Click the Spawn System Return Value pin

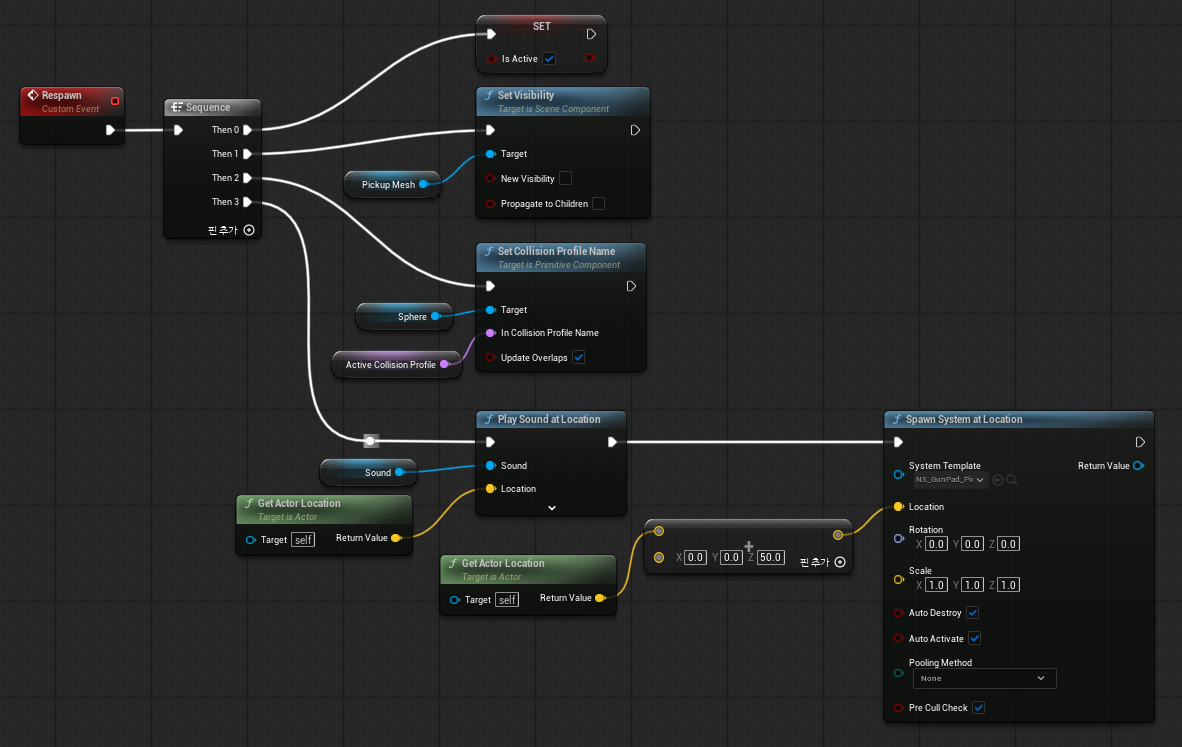[x=1138, y=466]
